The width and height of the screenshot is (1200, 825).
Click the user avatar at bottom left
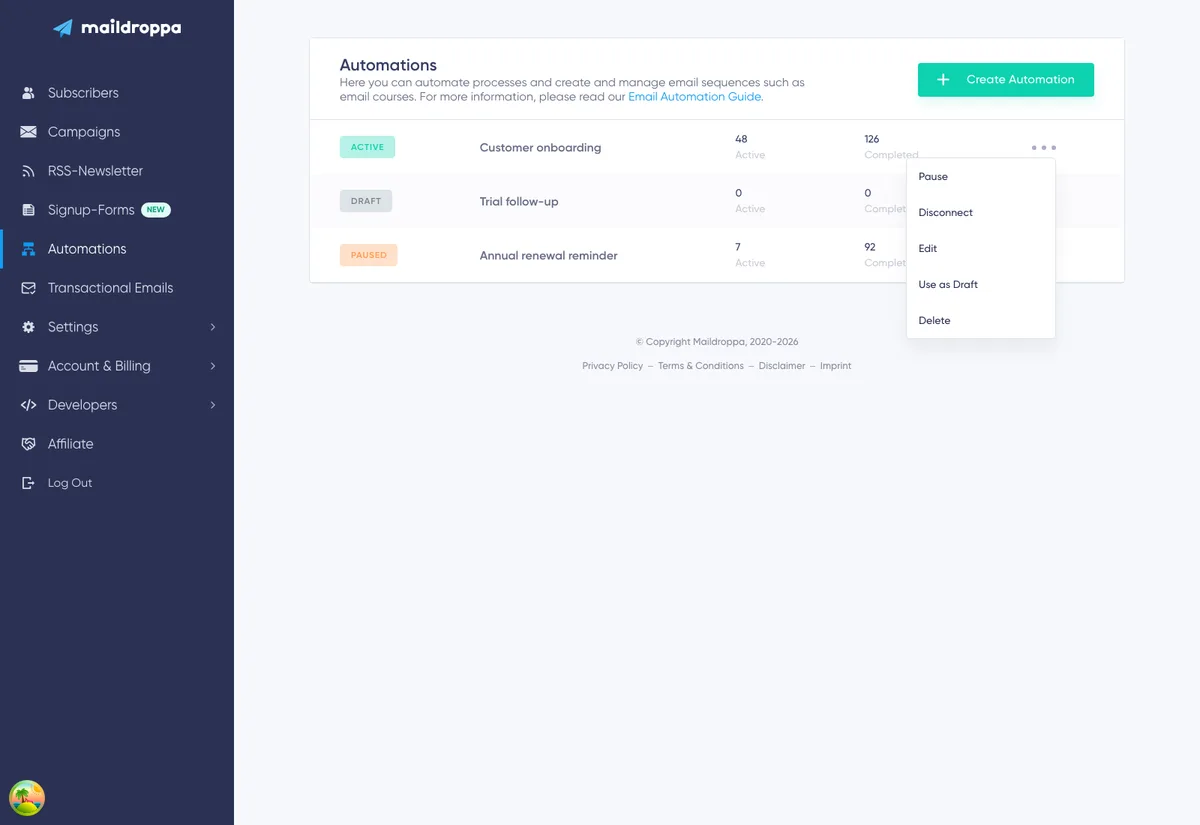click(27, 798)
